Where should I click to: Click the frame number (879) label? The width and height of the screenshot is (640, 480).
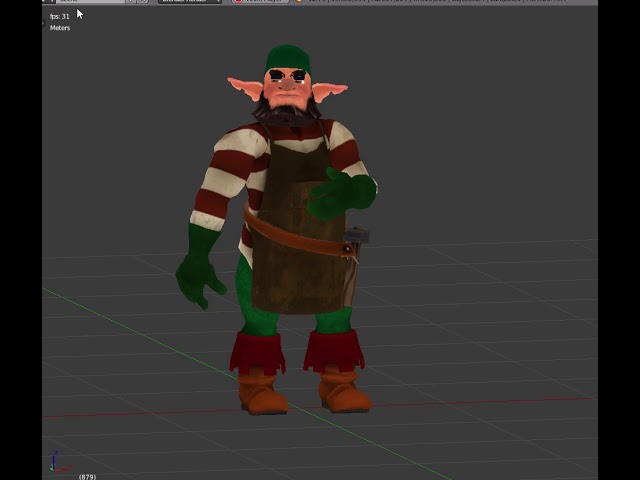tap(87, 476)
